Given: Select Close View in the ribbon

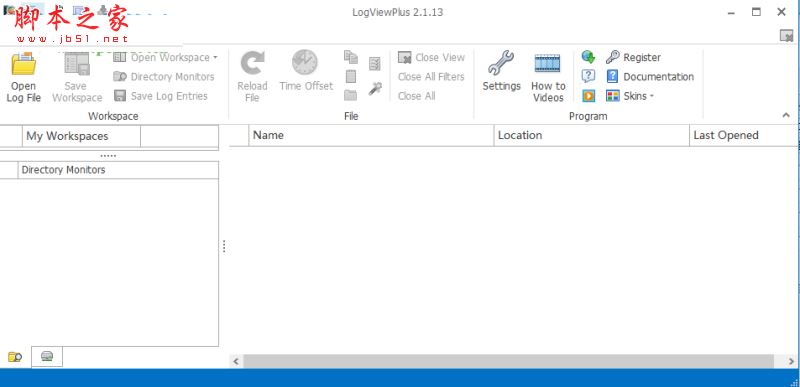Looking at the screenshot, I should (x=432, y=57).
